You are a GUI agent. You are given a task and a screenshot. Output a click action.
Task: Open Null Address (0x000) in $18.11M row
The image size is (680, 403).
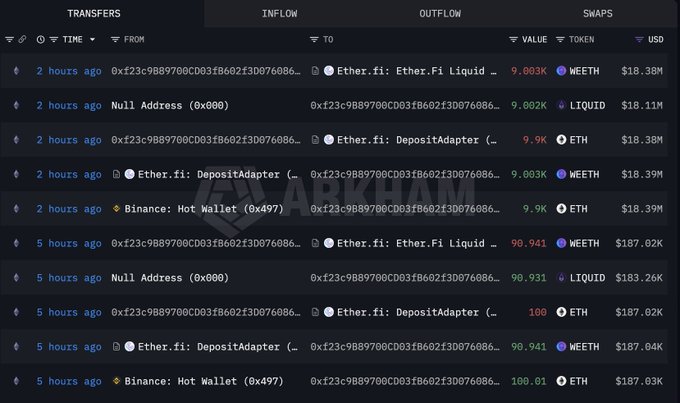[x=170, y=105]
